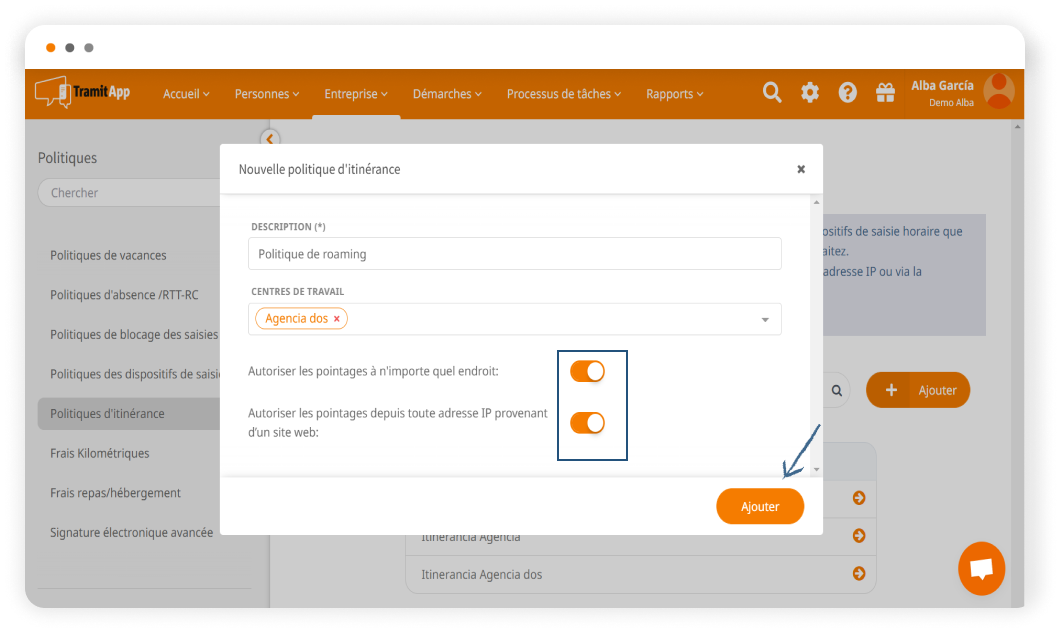Click the Ajouter button in dialog

[x=760, y=507]
